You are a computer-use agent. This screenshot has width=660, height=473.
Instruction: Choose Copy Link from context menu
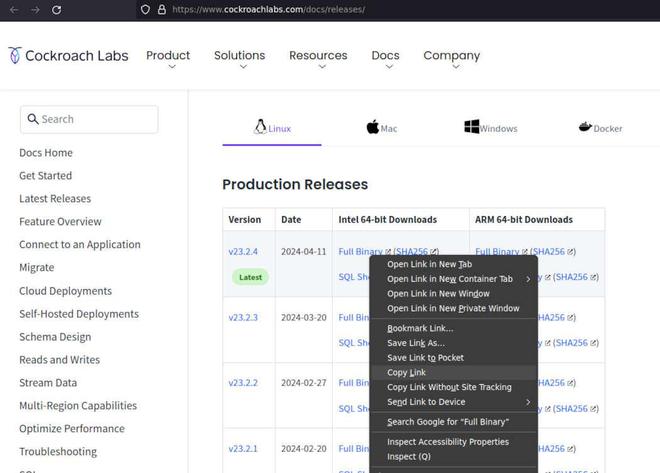pos(406,373)
